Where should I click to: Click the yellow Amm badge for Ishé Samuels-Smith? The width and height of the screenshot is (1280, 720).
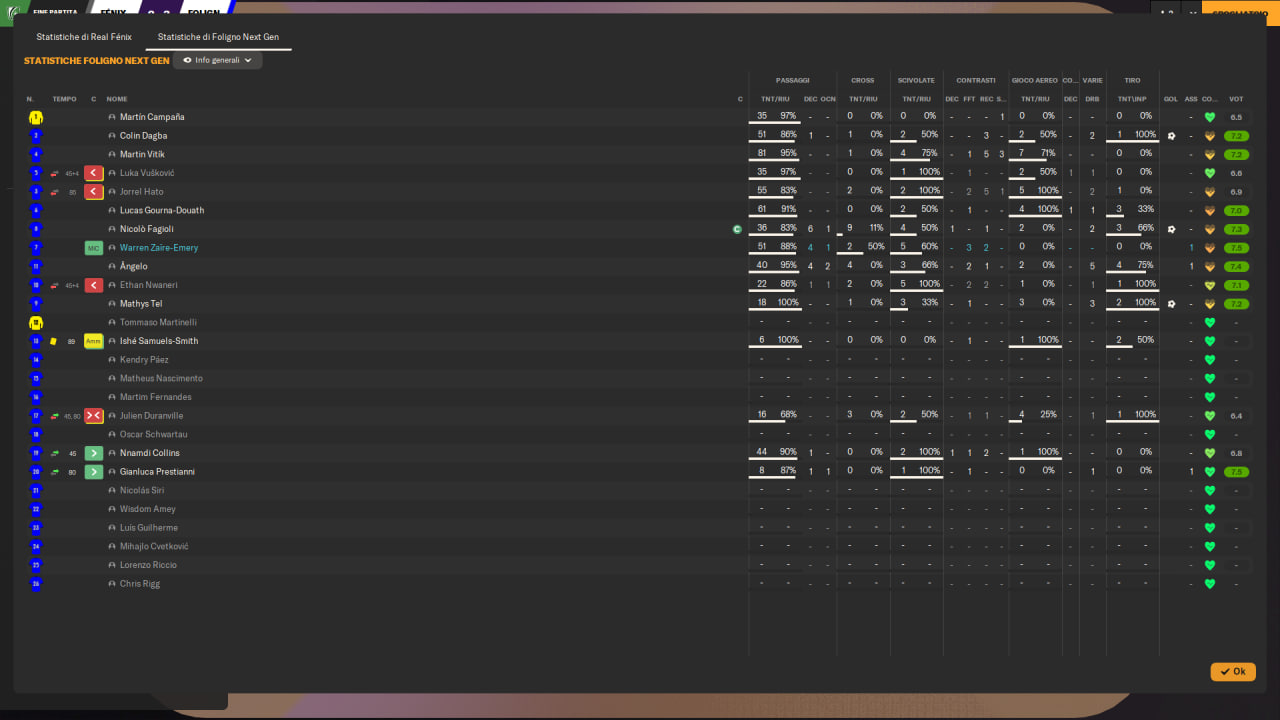pyautogui.click(x=94, y=341)
